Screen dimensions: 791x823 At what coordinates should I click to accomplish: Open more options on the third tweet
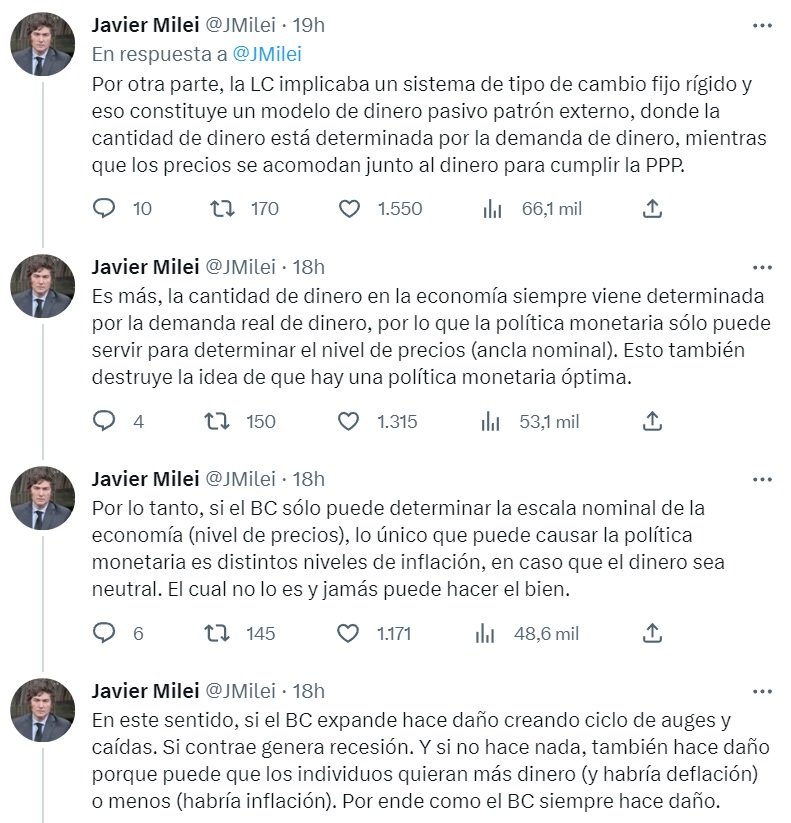tap(762, 479)
